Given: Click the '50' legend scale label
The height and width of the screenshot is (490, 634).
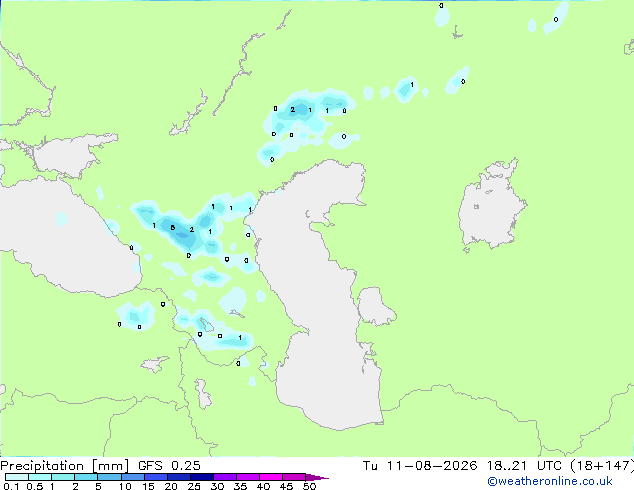Looking at the screenshot, I should [x=309, y=486].
